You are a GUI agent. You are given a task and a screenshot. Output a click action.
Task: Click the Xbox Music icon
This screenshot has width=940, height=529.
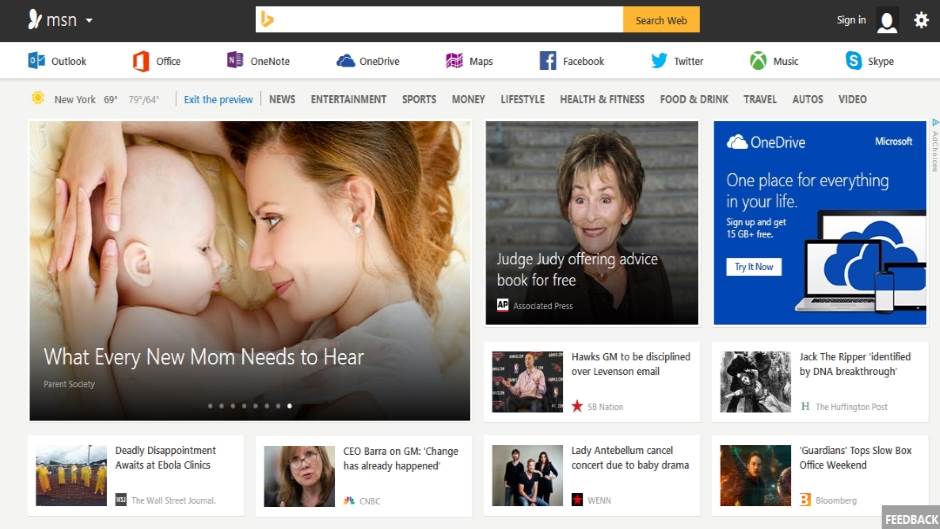point(758,61)
